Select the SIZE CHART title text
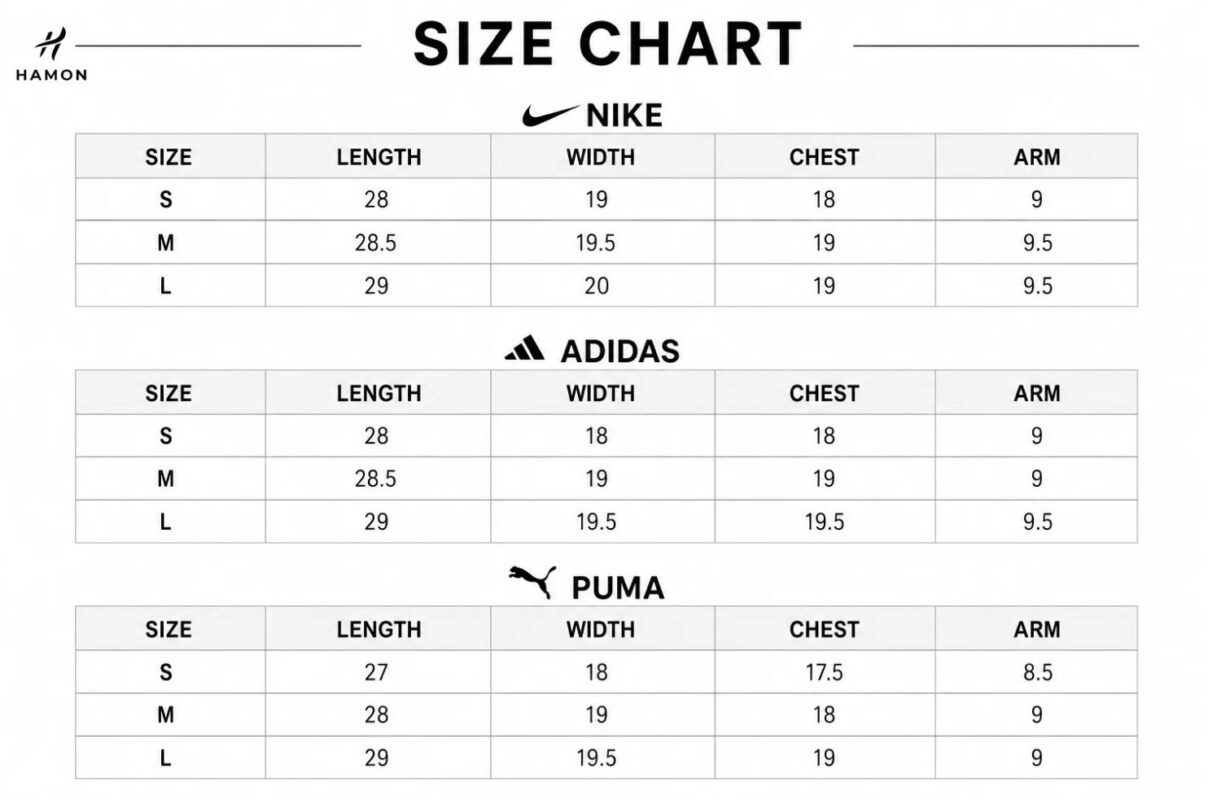Viewport: 1208px width, 800px height. coord(607,44)
